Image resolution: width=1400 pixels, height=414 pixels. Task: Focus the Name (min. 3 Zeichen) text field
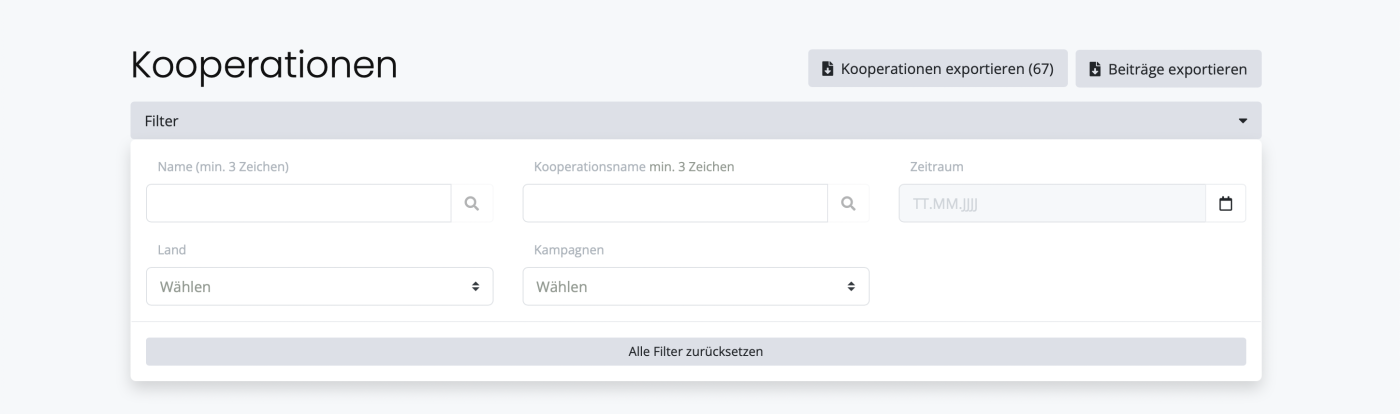pos(298,203)
